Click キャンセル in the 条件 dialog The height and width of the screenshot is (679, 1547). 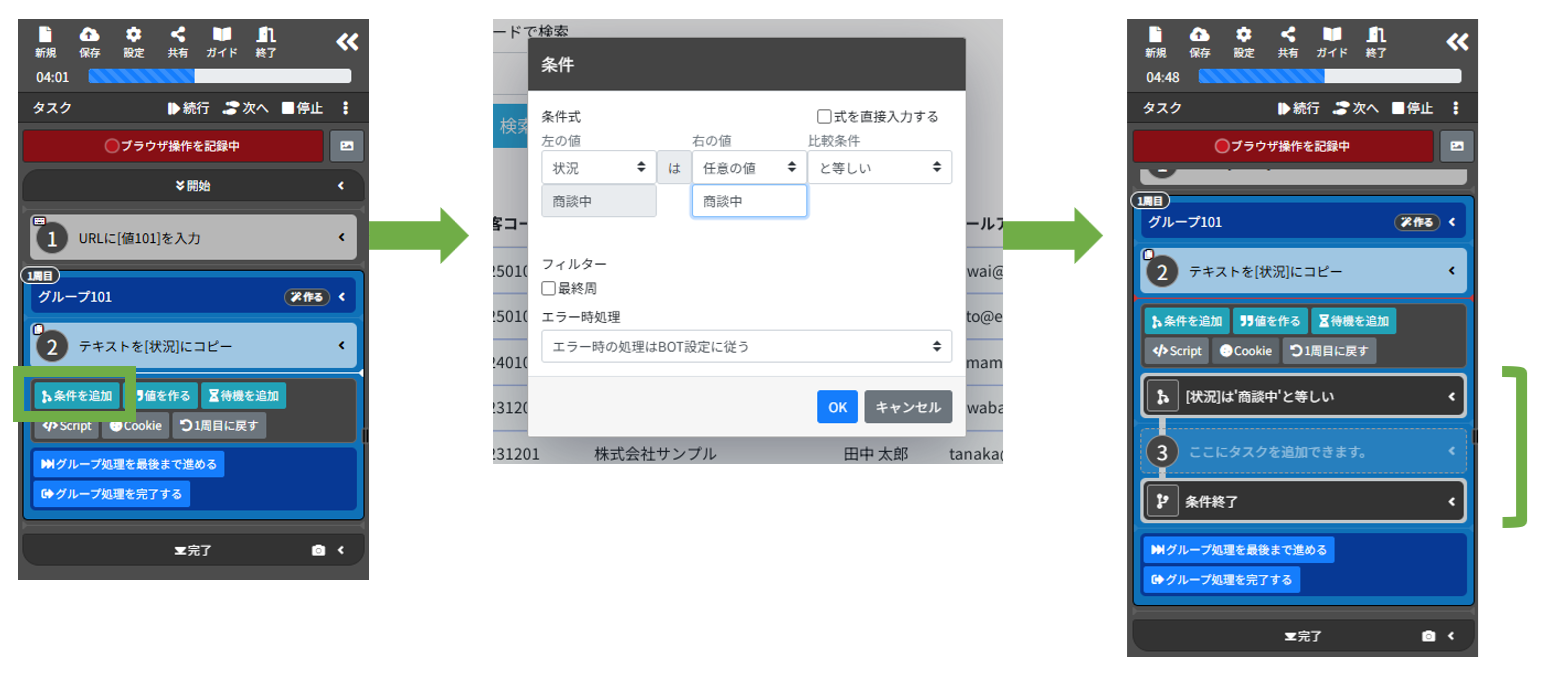point(909,407)
